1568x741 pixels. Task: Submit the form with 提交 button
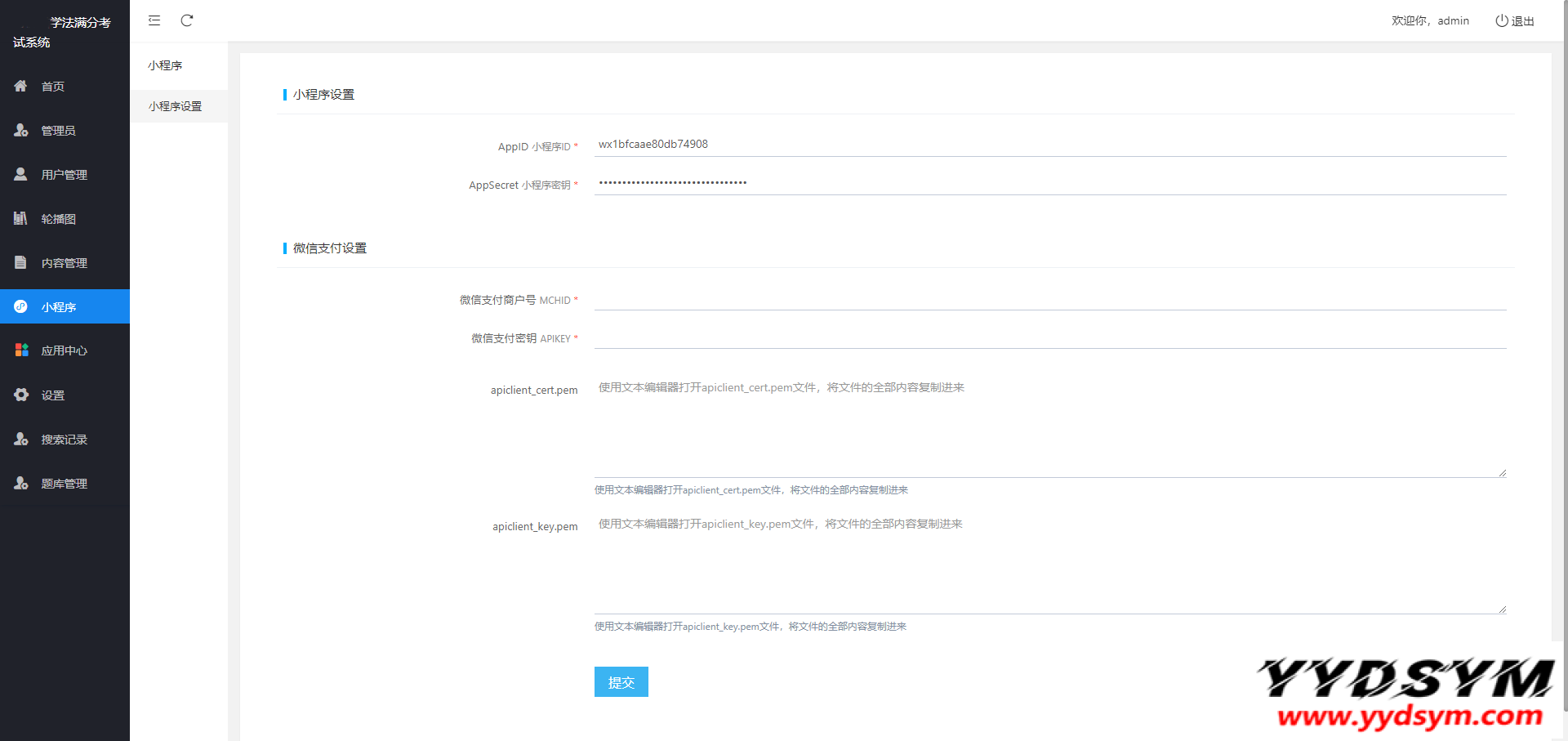click(x=621, y=682)
